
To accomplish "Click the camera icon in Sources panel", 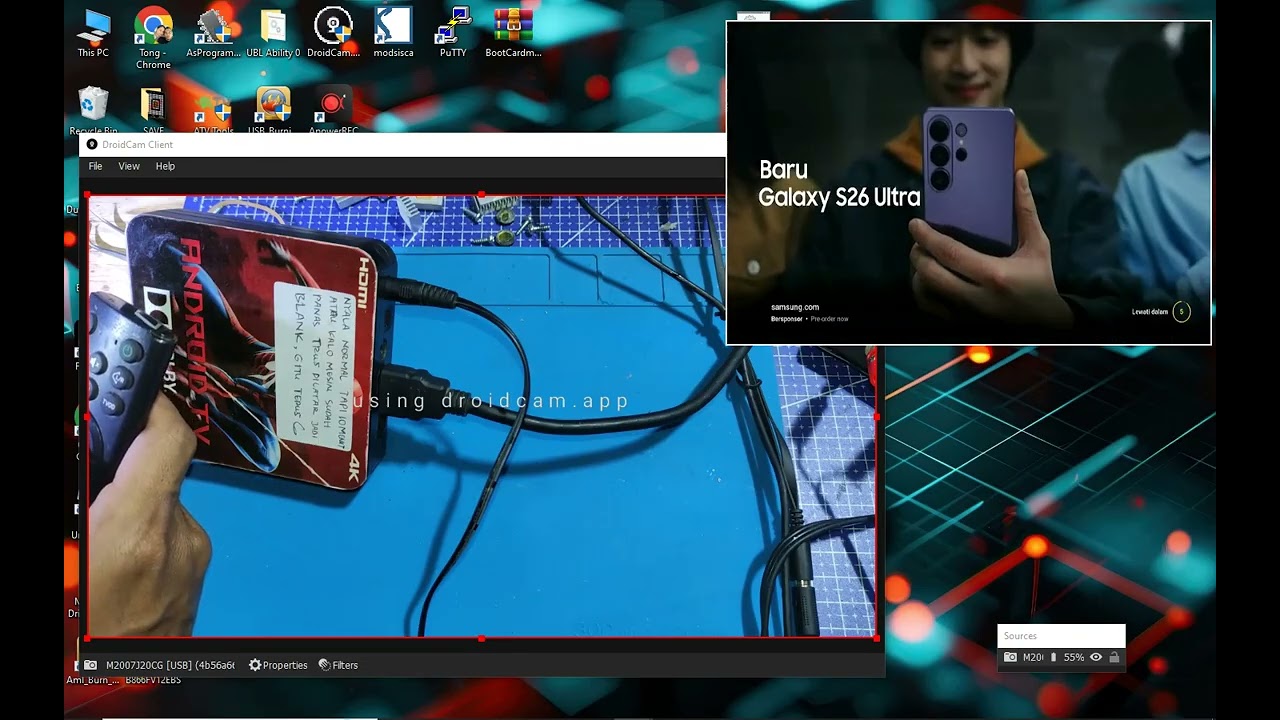I will [x=1010, y=657].
